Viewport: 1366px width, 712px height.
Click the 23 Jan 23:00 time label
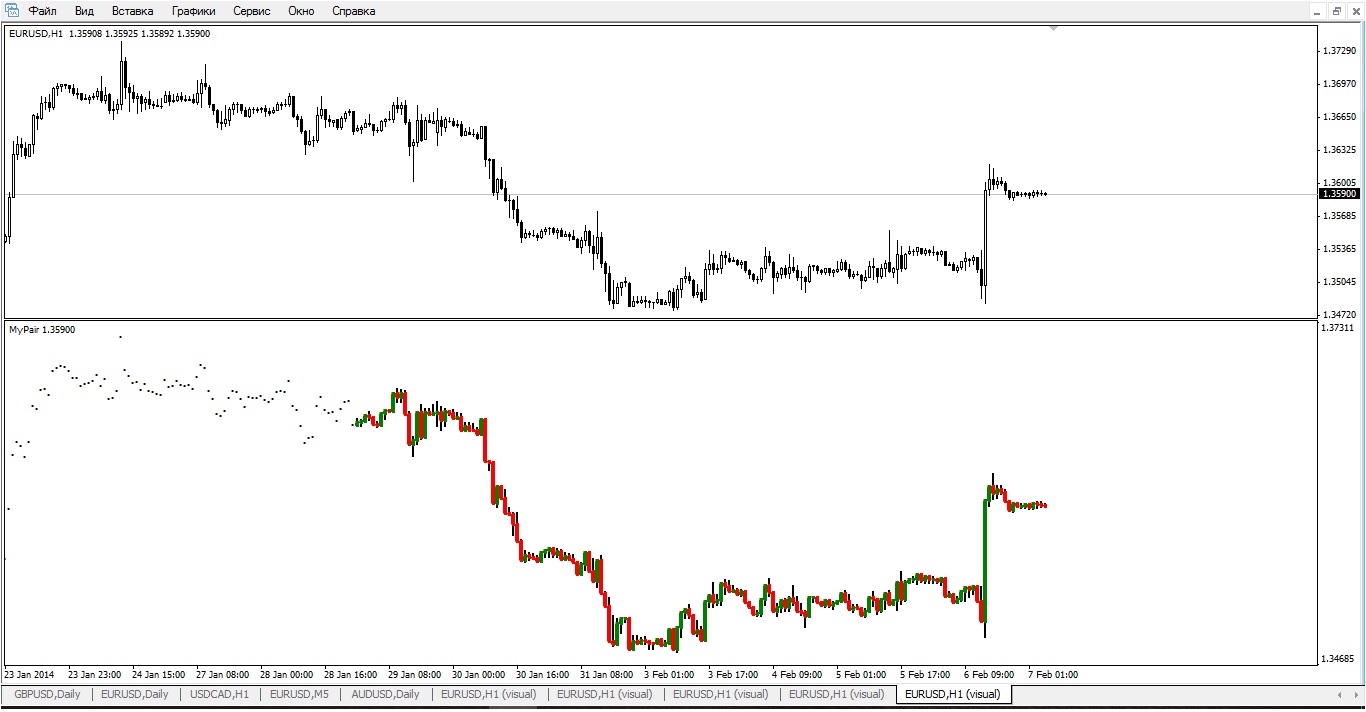pyautogui.click(x=94, y=675)
